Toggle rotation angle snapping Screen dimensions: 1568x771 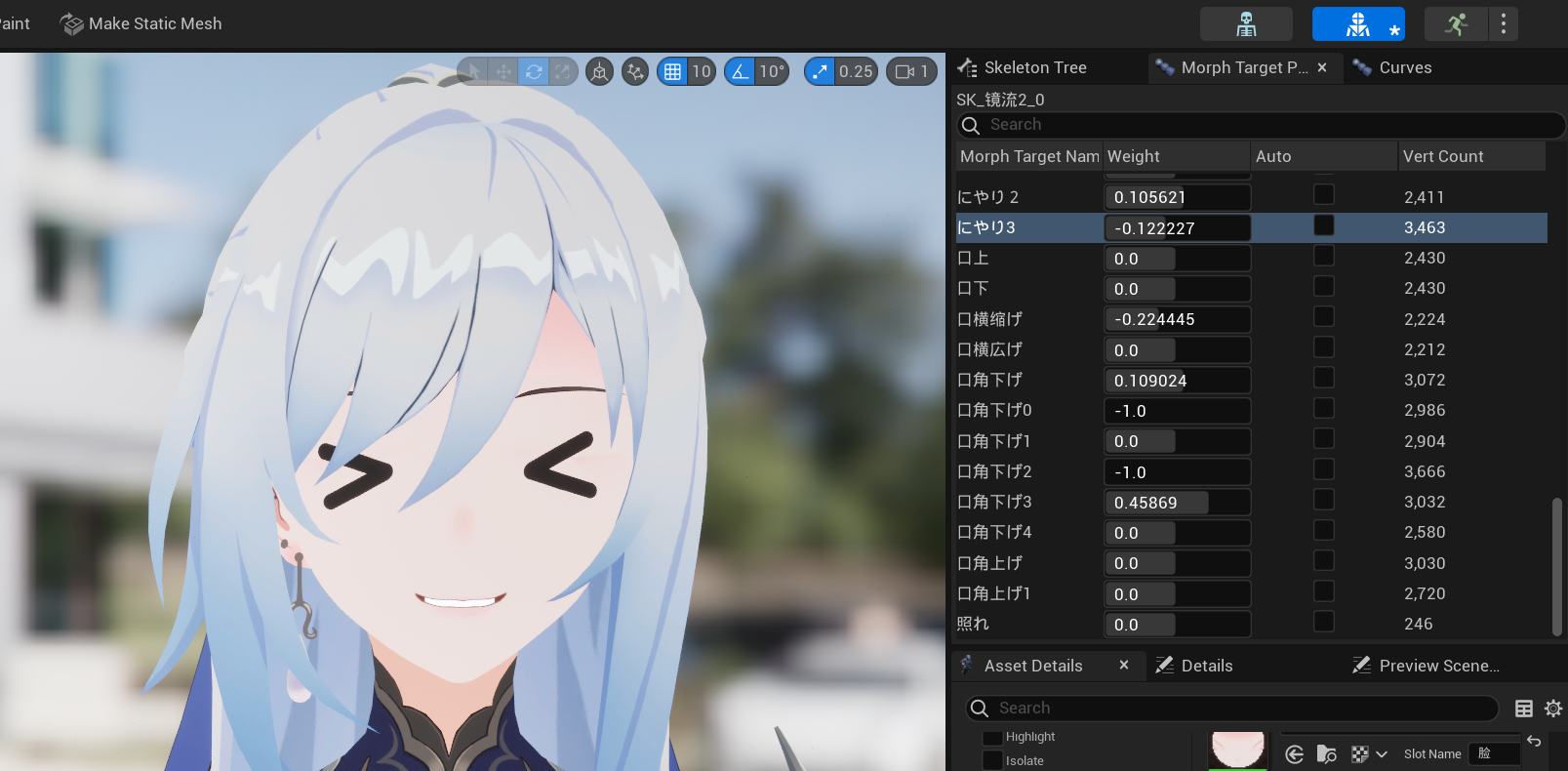pyautogui.click(x=740, y=71)
